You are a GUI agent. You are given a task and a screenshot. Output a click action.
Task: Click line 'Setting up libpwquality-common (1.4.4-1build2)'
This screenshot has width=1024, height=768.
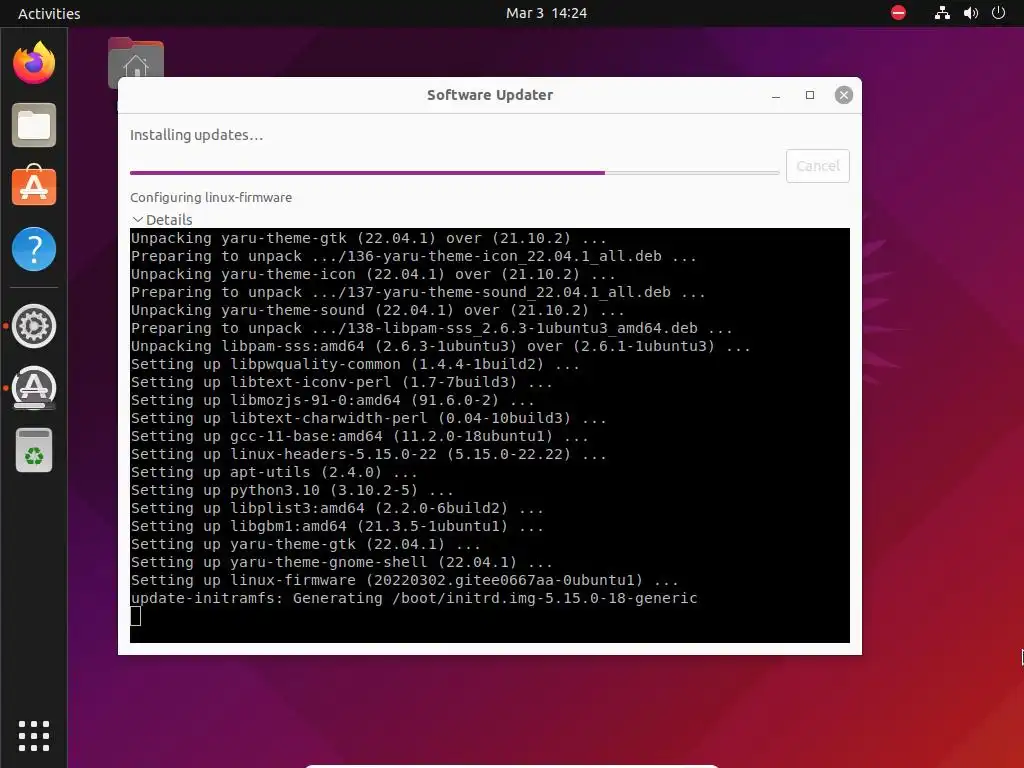pyautogui.click(x=355, y=364)
